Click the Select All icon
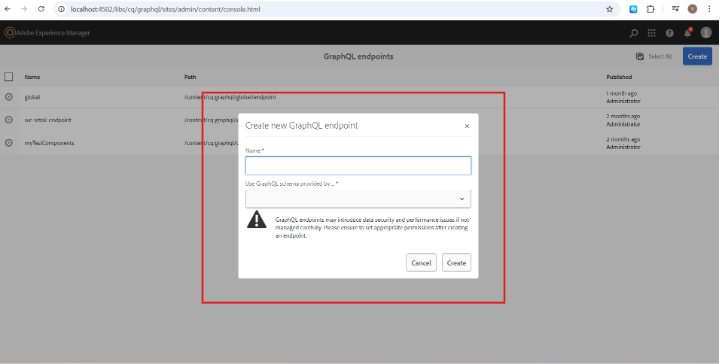 (x=640, y=56)
